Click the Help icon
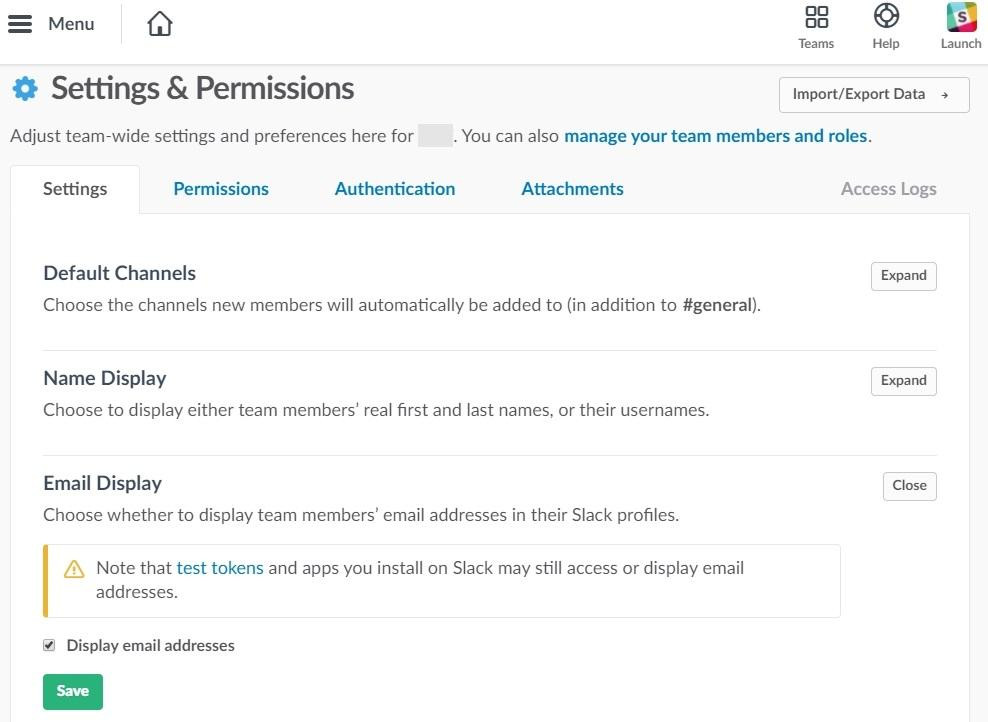Screen dimensions: 988x722 [x=886, y=17]
